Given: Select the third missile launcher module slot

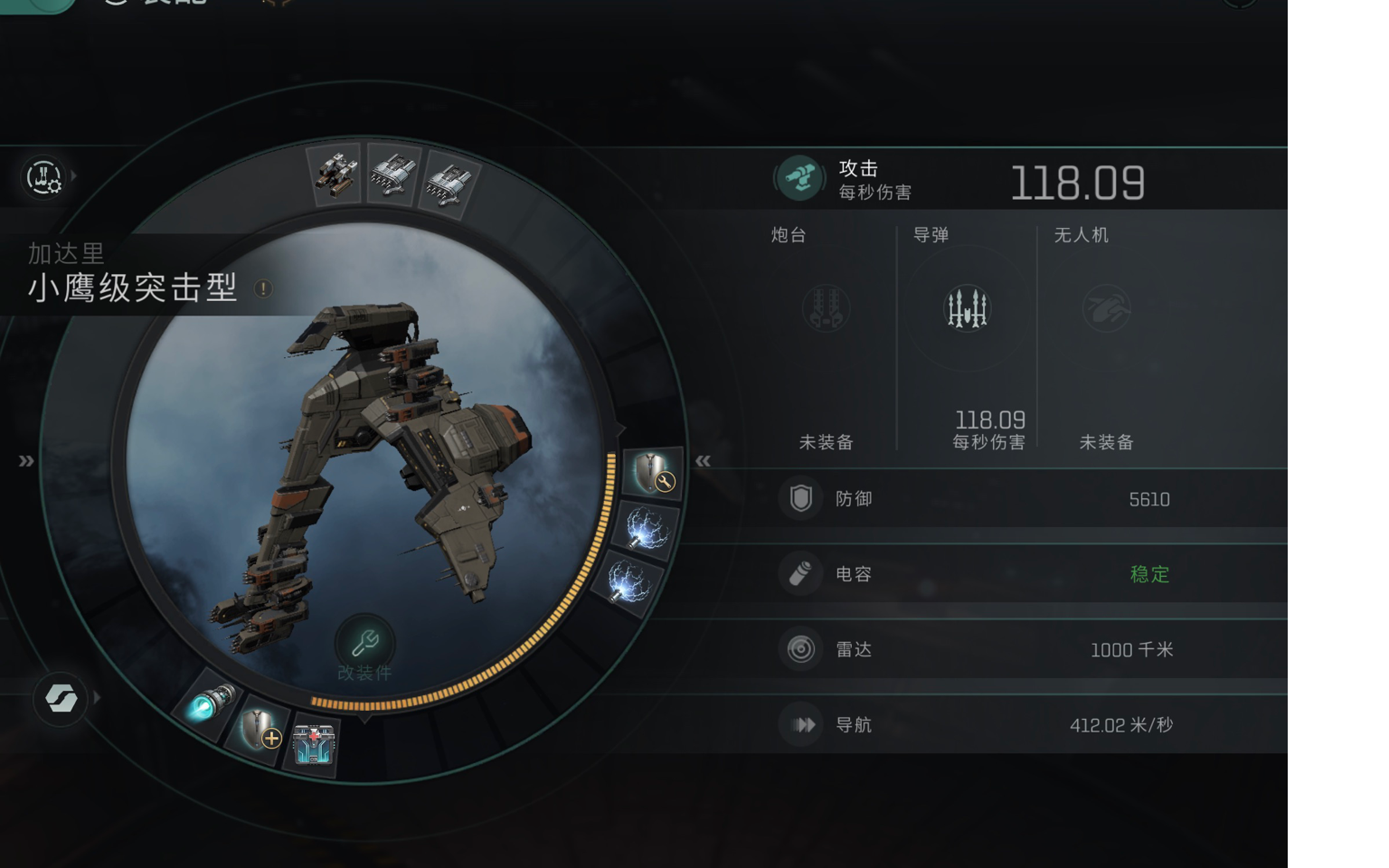Looking at the screenshot, I should 449,184.
